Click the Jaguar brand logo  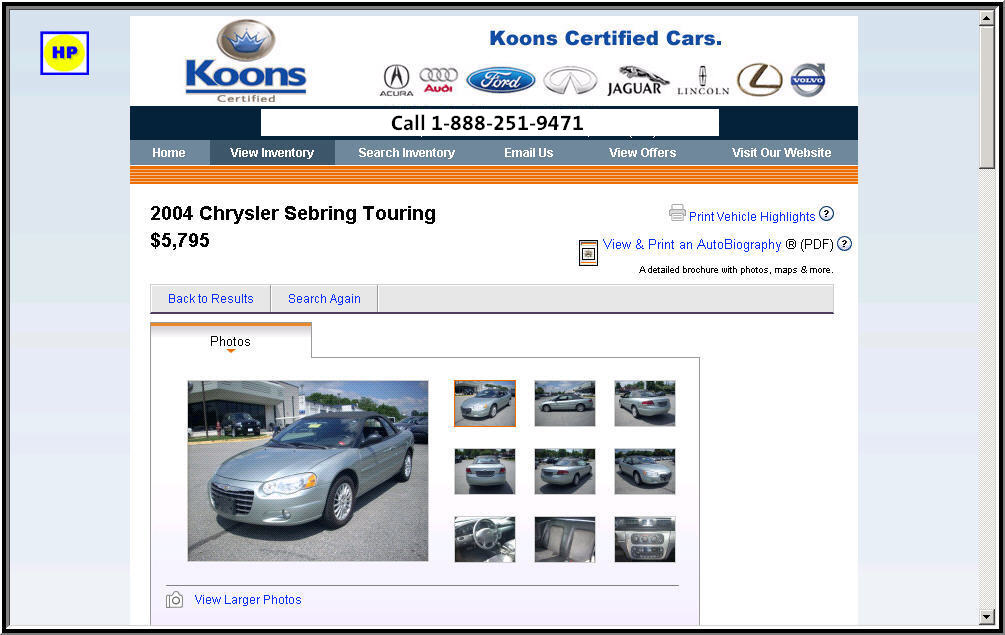[638, 81]
